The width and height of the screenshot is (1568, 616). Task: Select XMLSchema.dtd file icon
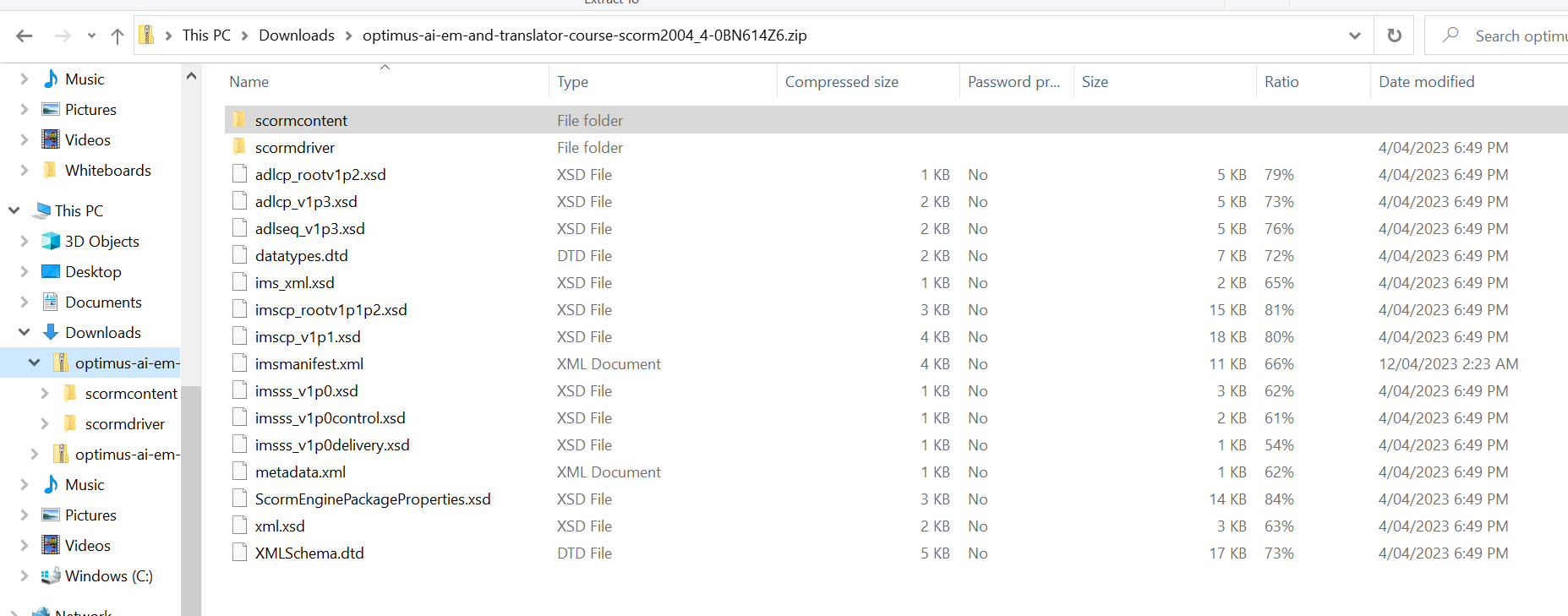tap(239, 552)
